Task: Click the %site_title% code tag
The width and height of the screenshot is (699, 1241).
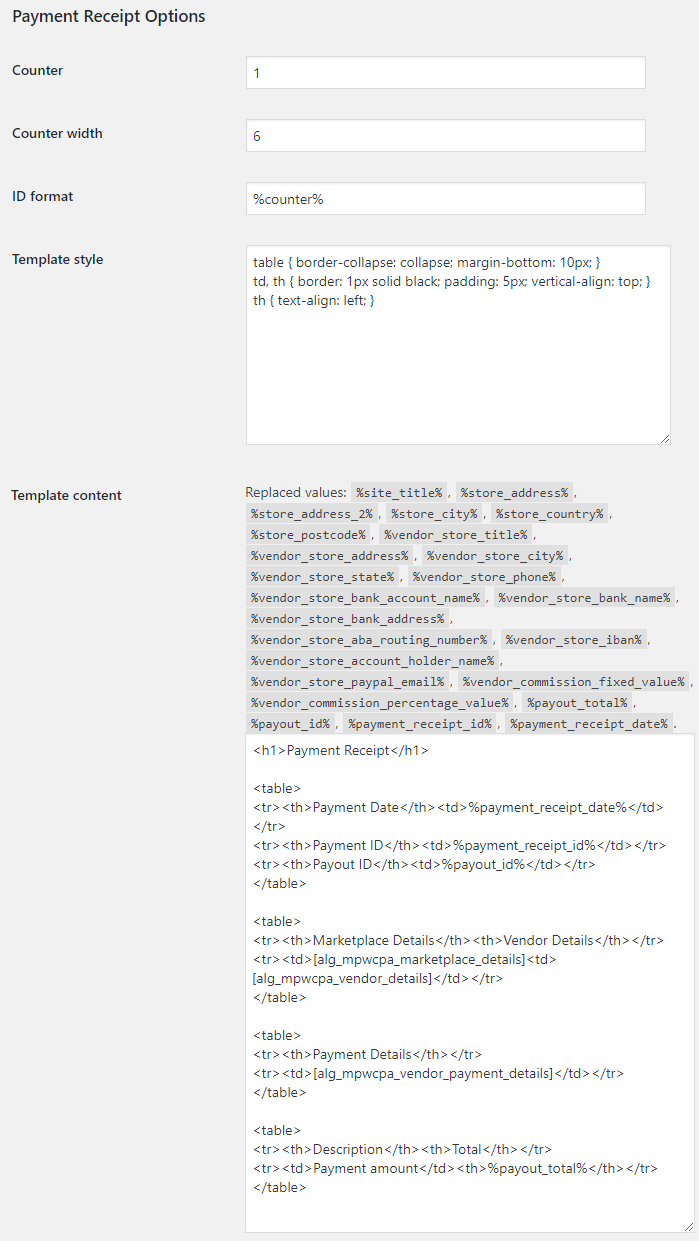Action: point(399,493)
